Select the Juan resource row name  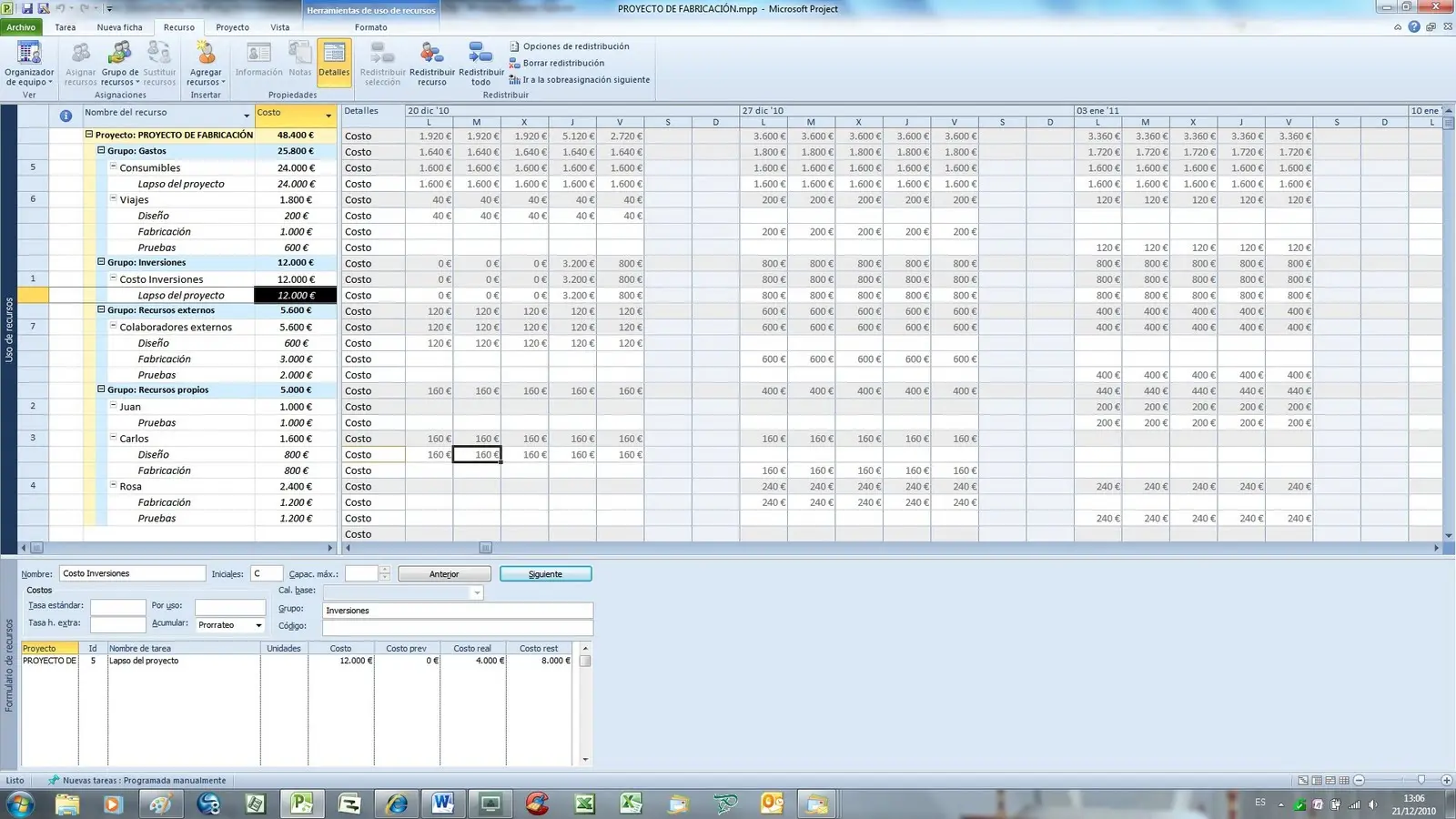130,407
